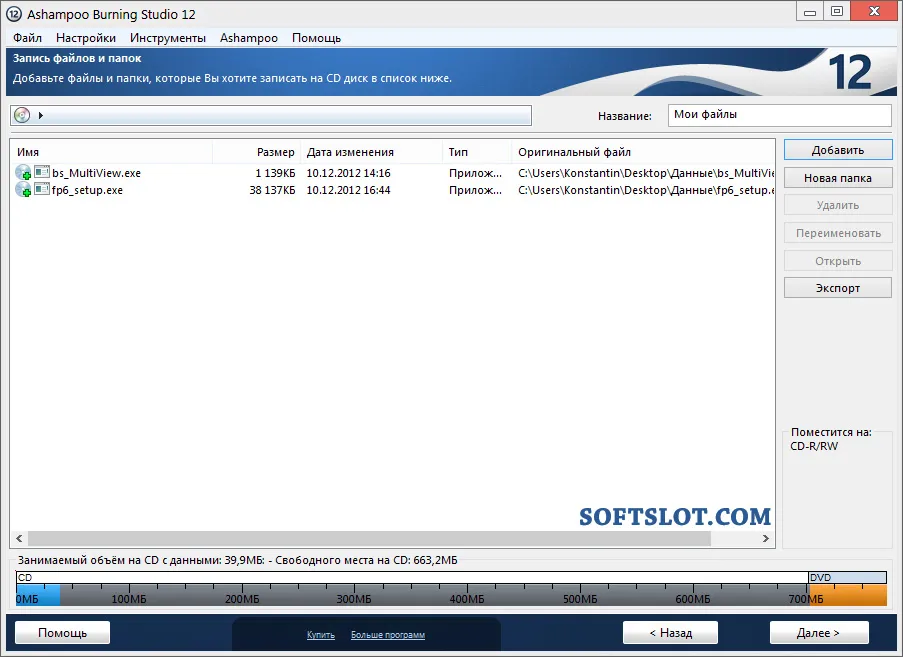Open the Больше программ link
This screenshot has height=657, width=903.
point(388,635)
